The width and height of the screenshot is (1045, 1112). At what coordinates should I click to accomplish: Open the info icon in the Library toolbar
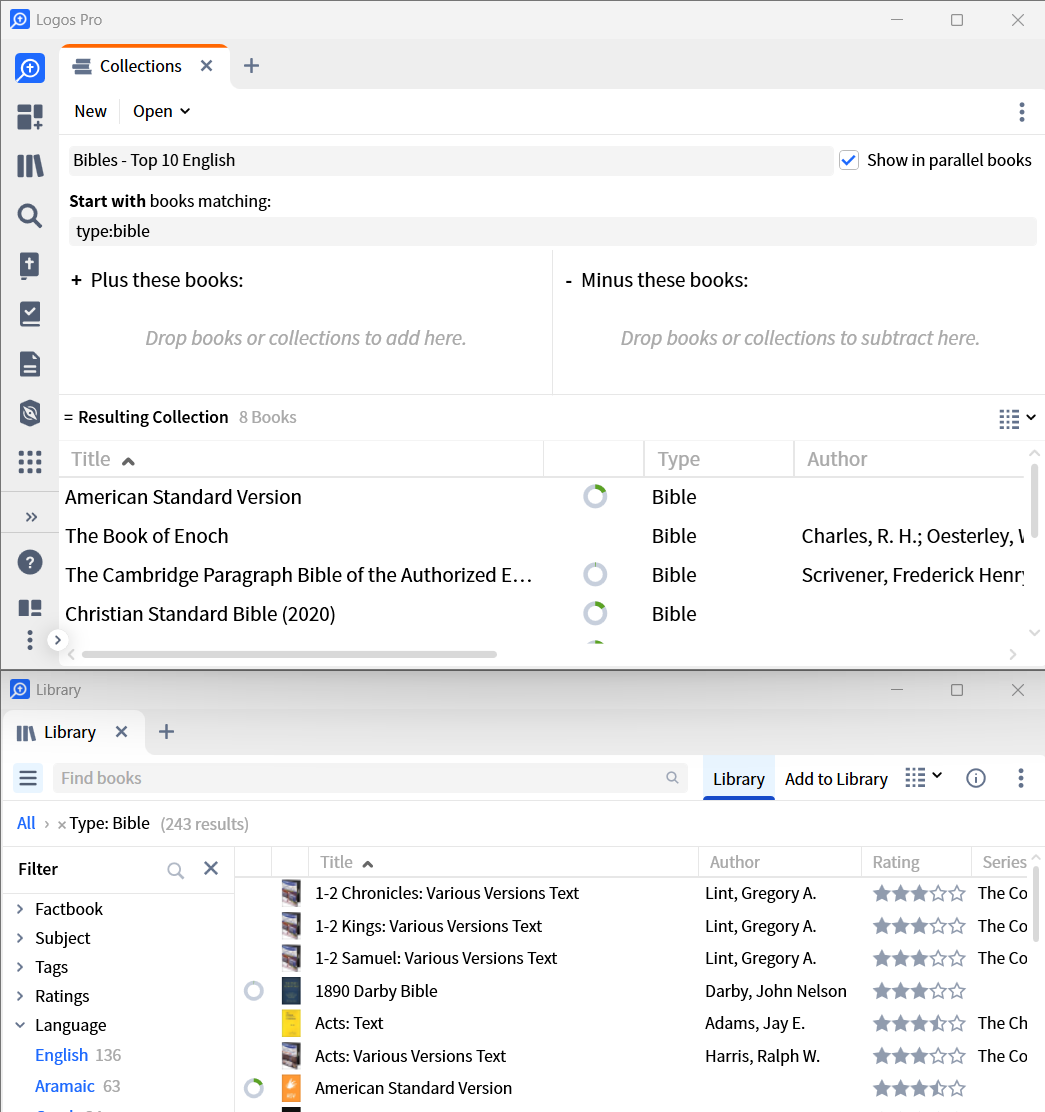(x=976, y=778)
